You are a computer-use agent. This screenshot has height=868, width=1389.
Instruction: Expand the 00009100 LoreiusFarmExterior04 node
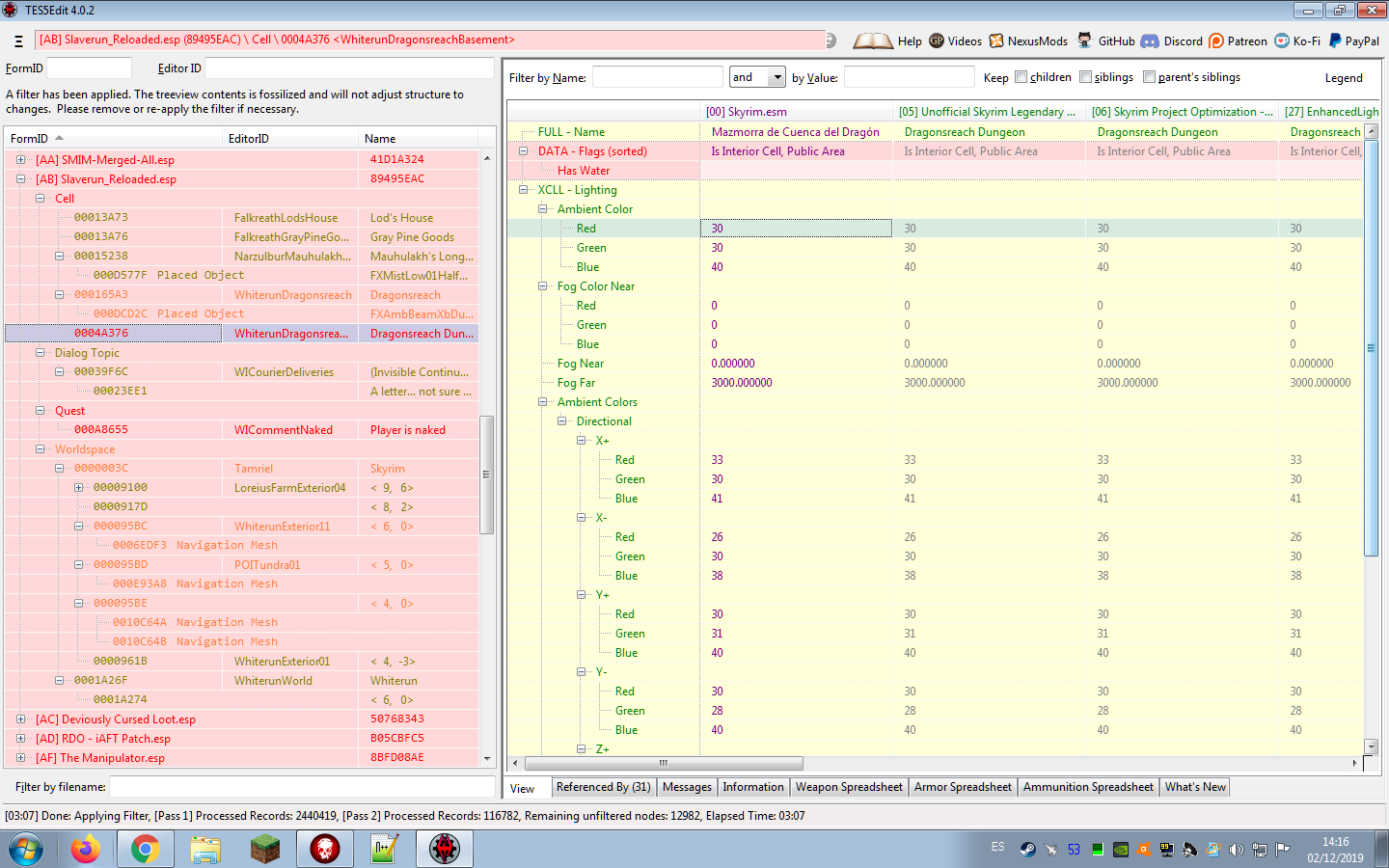click(78, 488)
